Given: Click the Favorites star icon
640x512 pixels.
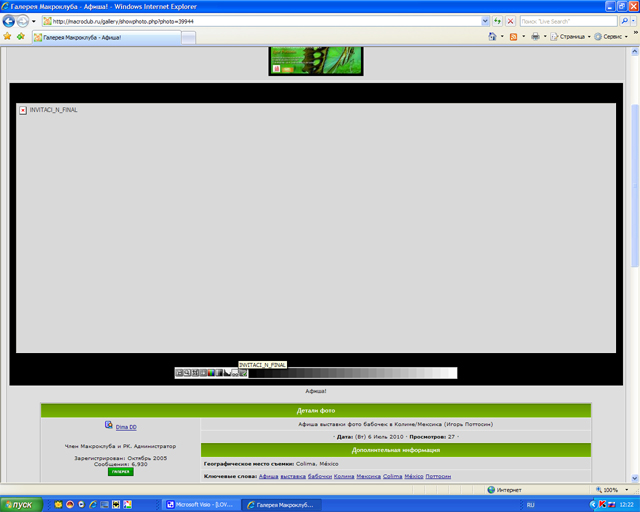Looking at the screenshot, I should pyautogui.click(x=7, y=37).
